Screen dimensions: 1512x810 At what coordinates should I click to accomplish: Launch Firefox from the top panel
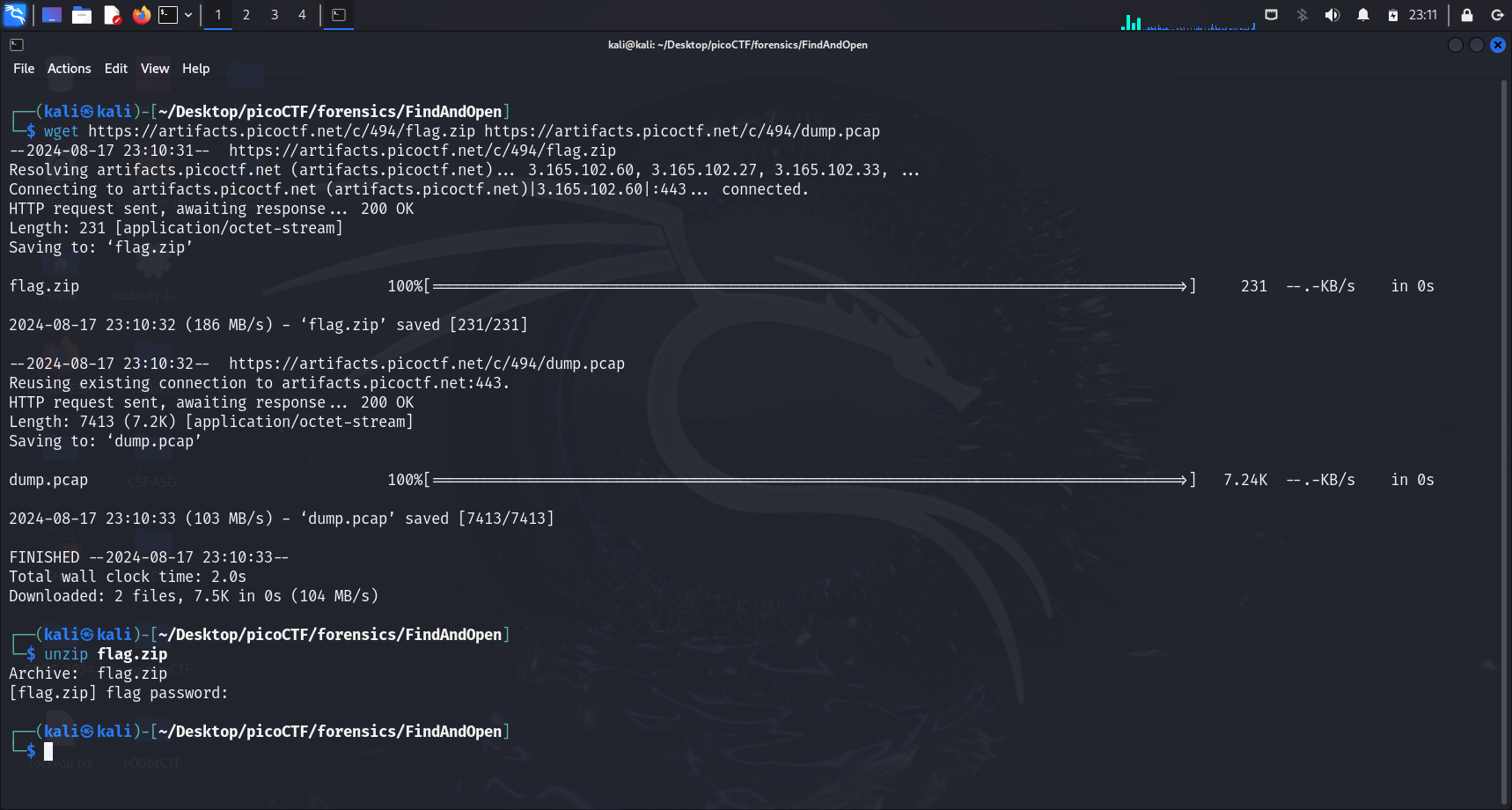(x=141, y=15)
